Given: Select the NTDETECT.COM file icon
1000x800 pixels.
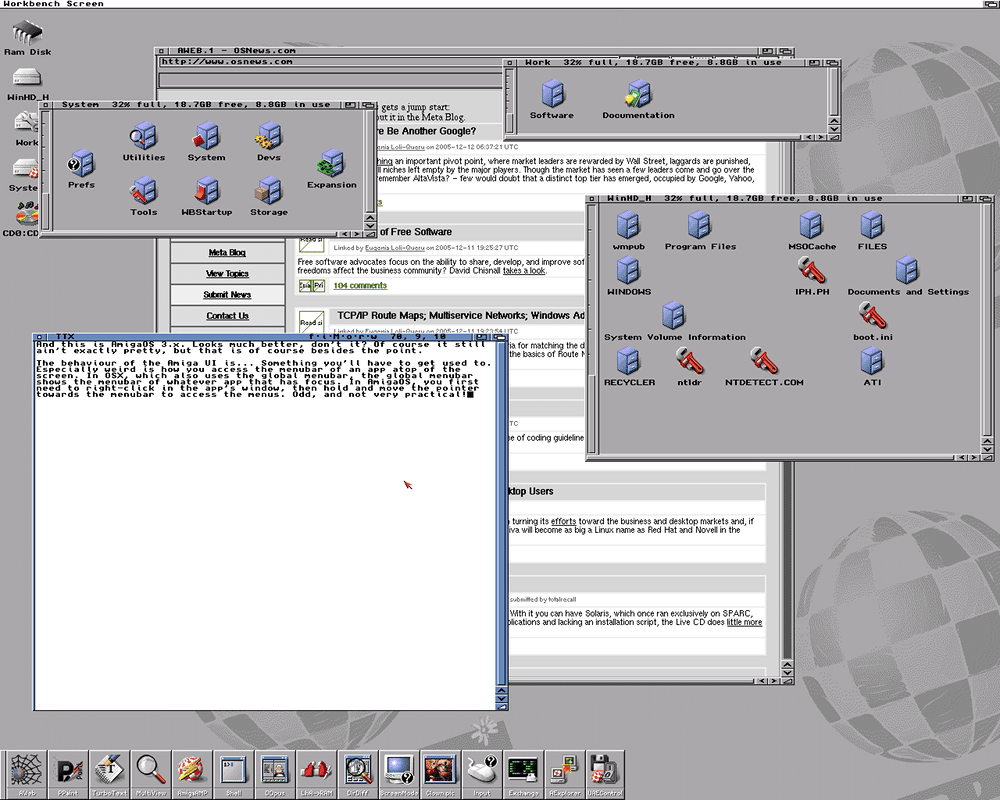Looking at the screenshot, I should [x=763, y=367].
